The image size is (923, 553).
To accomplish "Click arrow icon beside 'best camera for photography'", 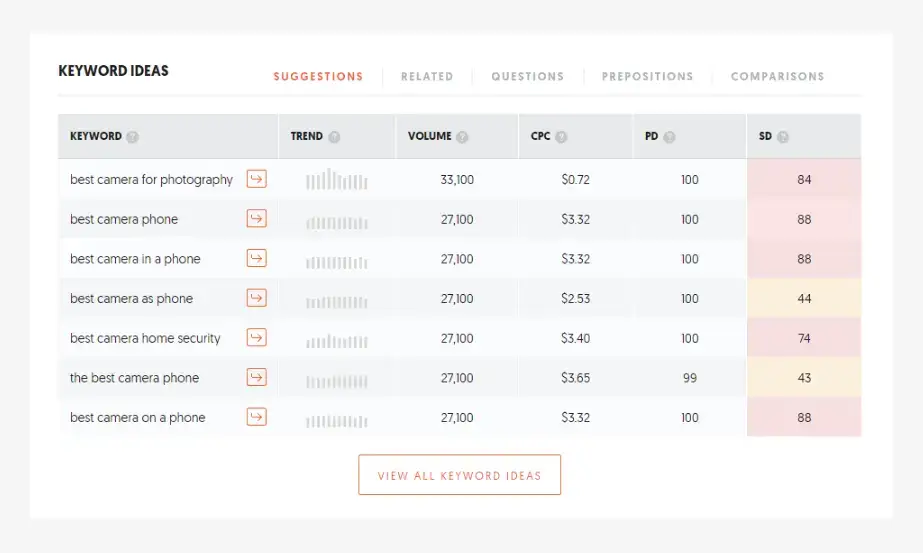I will tap(257, 179).
